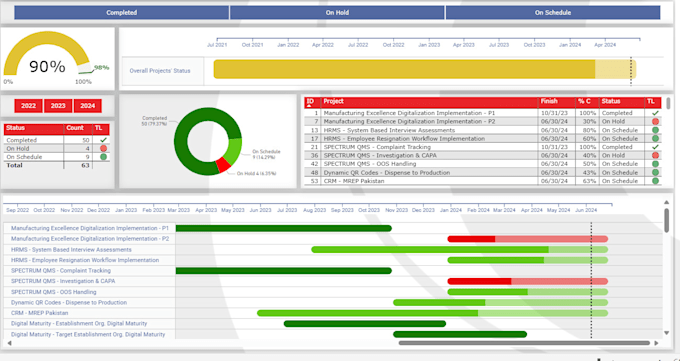The image size is (680, 361).
Task: Select the On Hold status filter button
Action: [337, 13]
